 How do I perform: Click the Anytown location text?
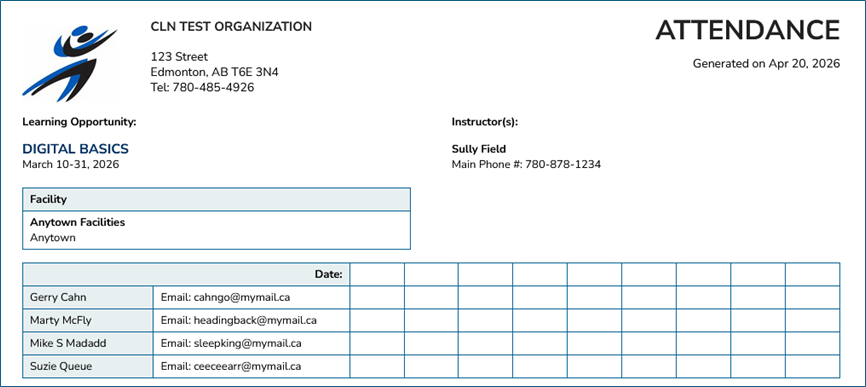52,238
